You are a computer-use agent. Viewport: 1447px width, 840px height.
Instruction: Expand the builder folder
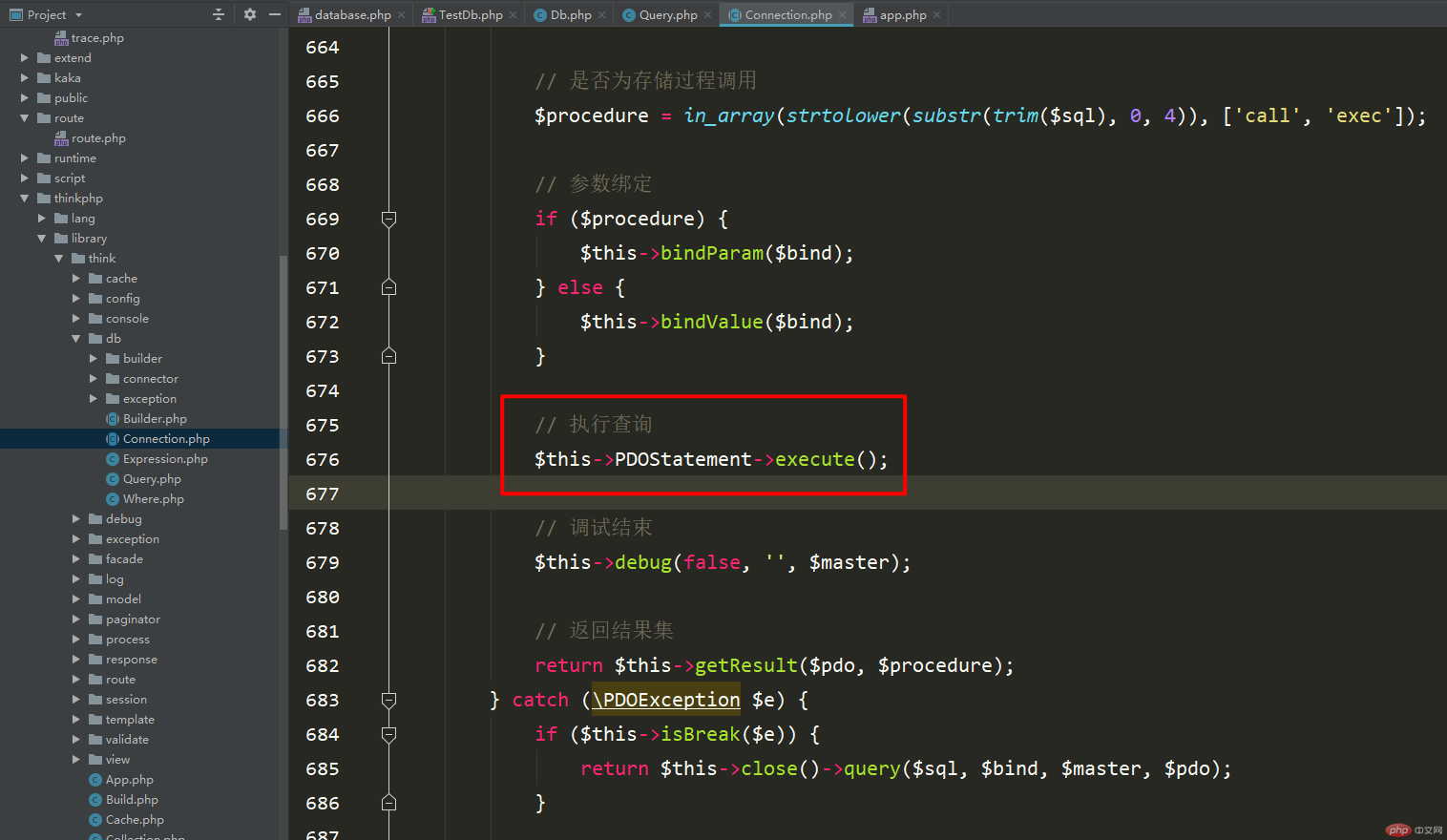tap(94, 359)
